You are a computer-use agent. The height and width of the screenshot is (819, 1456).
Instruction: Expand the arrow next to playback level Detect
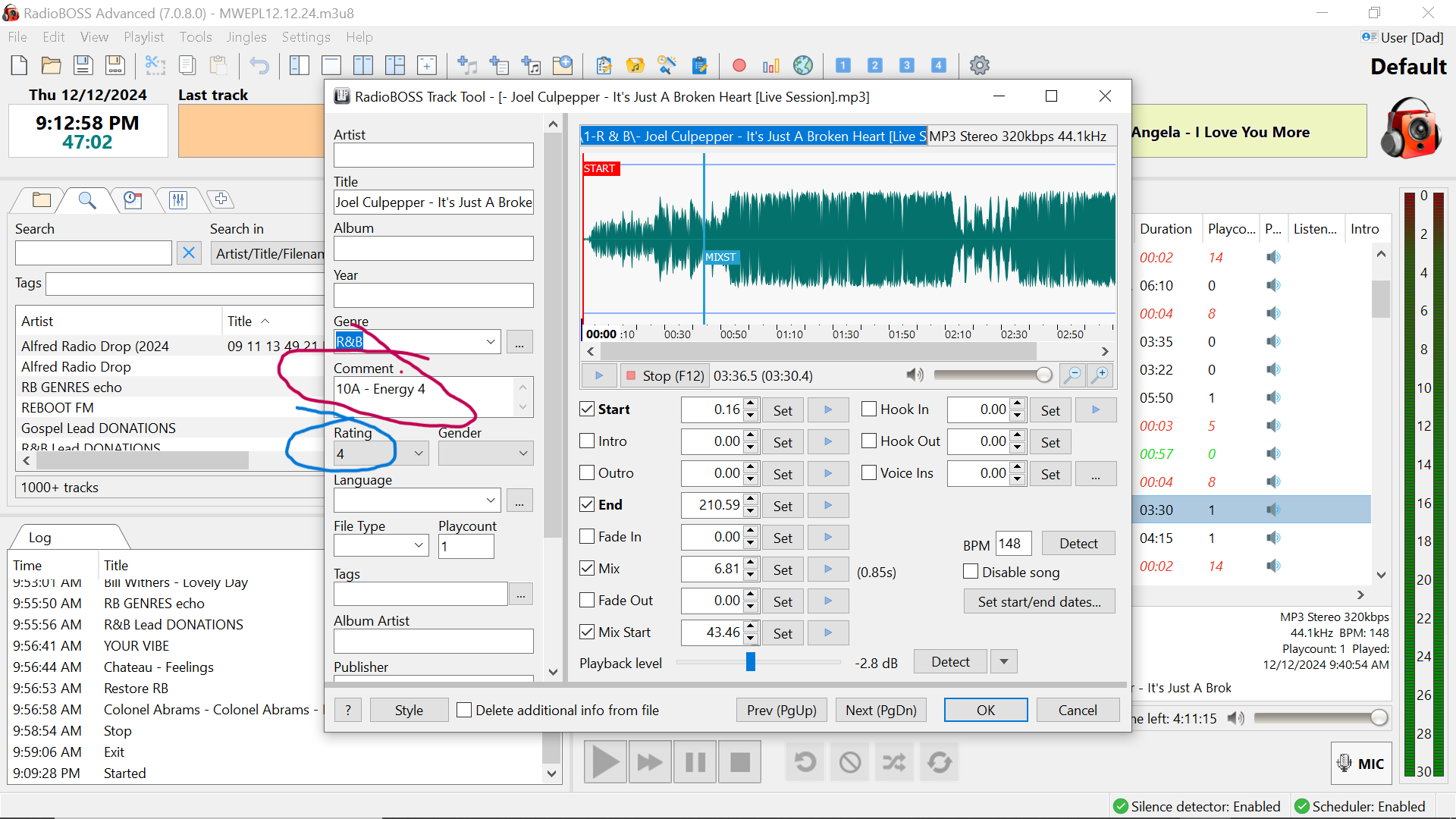click(1004, 662)
